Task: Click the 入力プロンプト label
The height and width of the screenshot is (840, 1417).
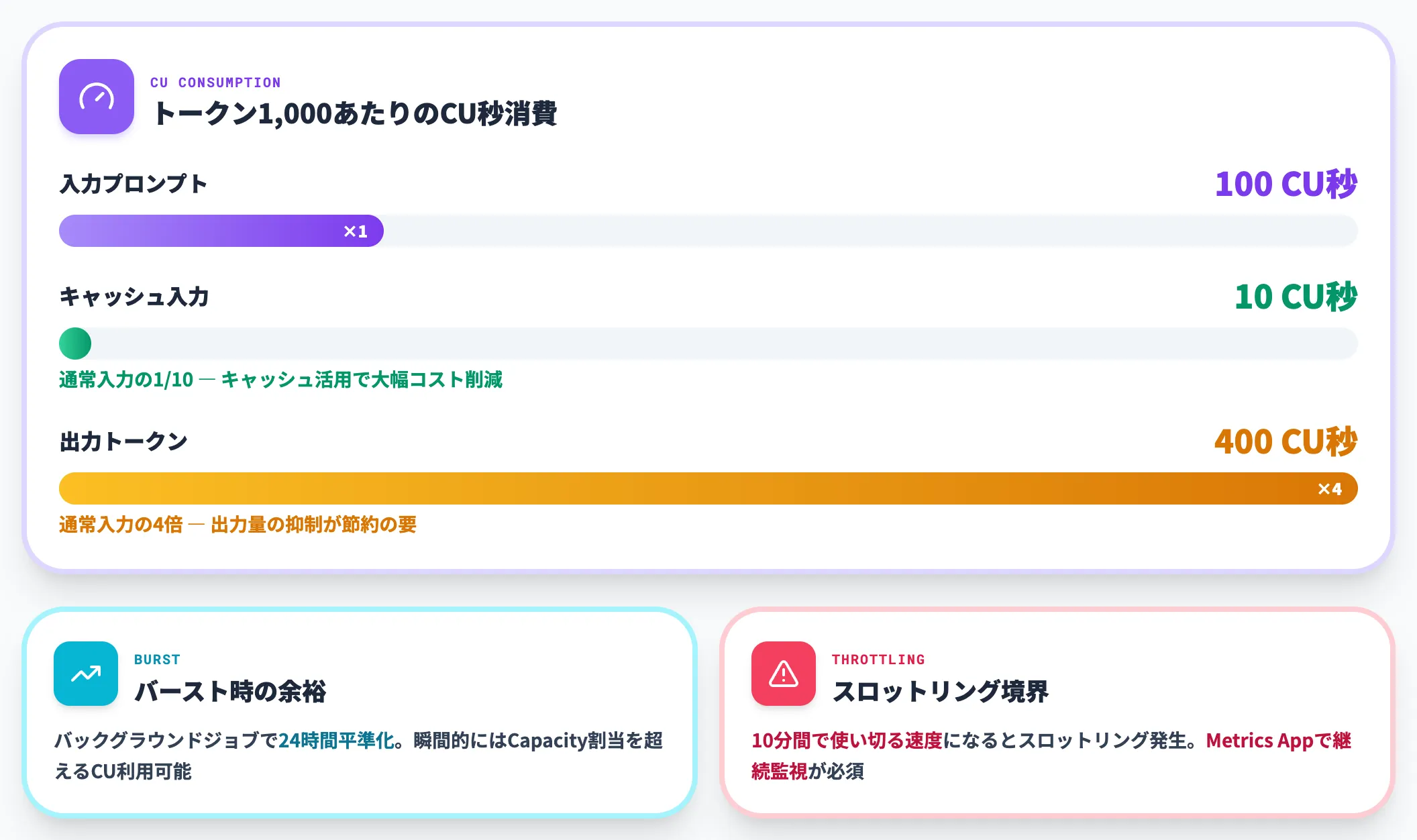Action: 134,184
